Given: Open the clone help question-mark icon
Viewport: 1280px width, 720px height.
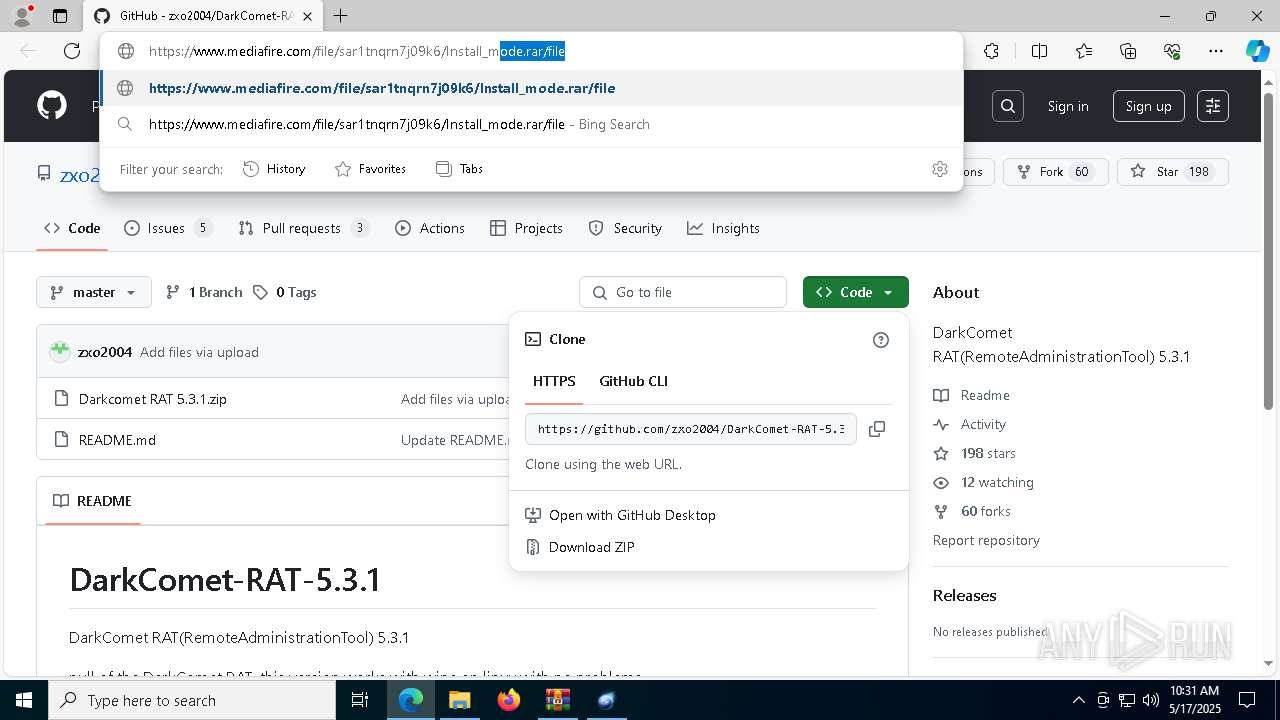Looking at the screenshot, I should pos(881,340).
